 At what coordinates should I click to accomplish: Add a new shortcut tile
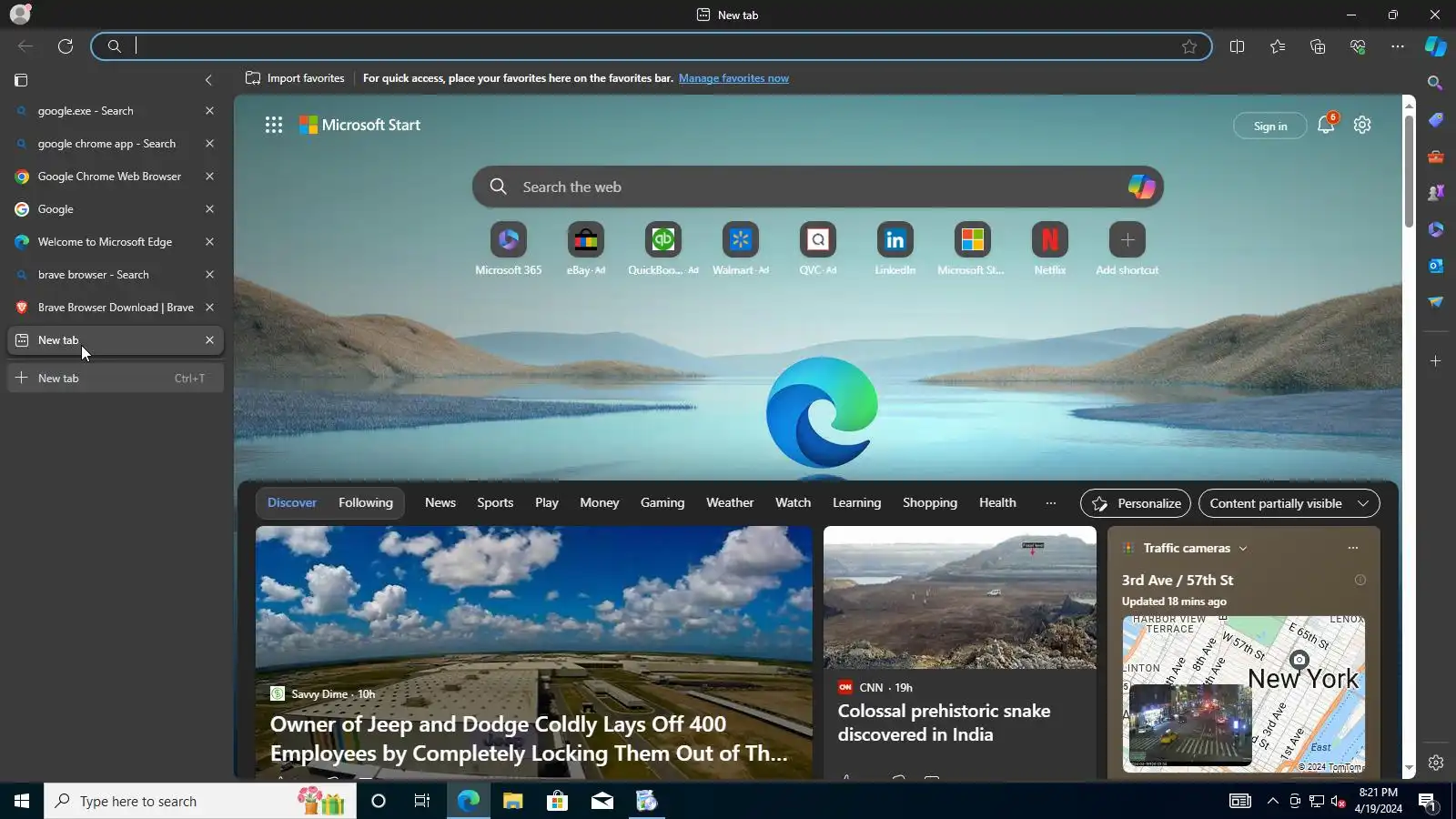pyautogui.click(x=1127, y=248)
